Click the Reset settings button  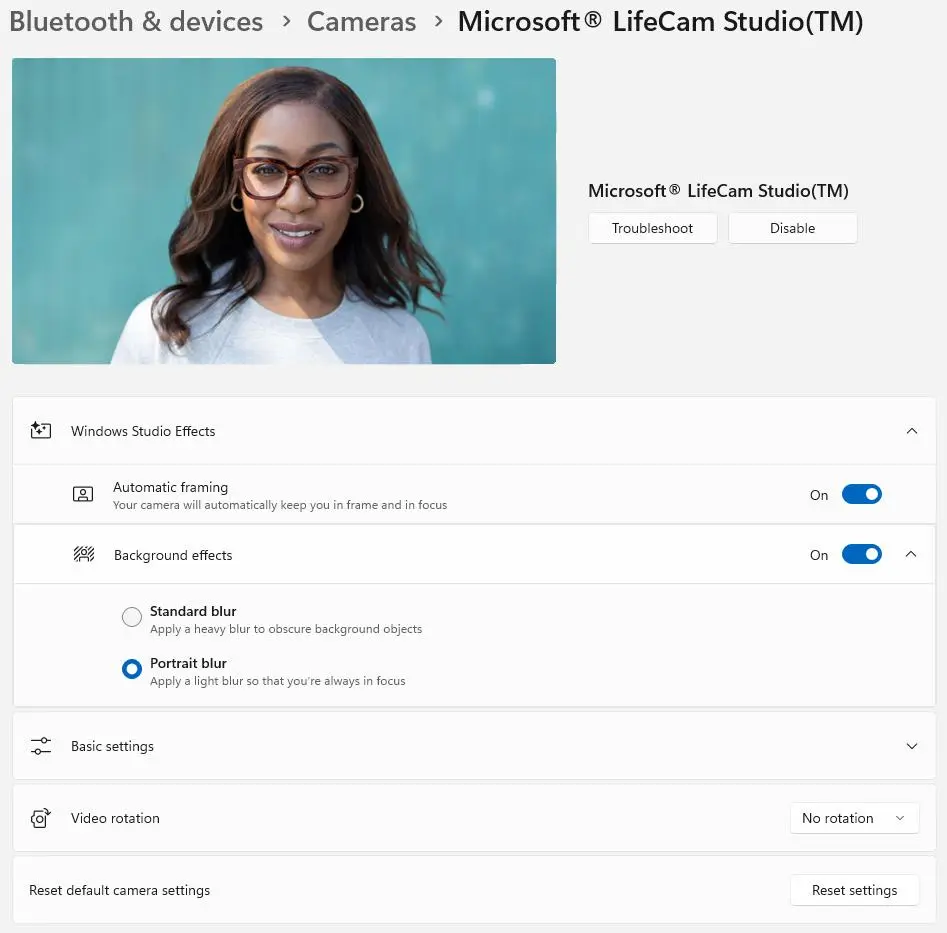click(x=854, y=890)
